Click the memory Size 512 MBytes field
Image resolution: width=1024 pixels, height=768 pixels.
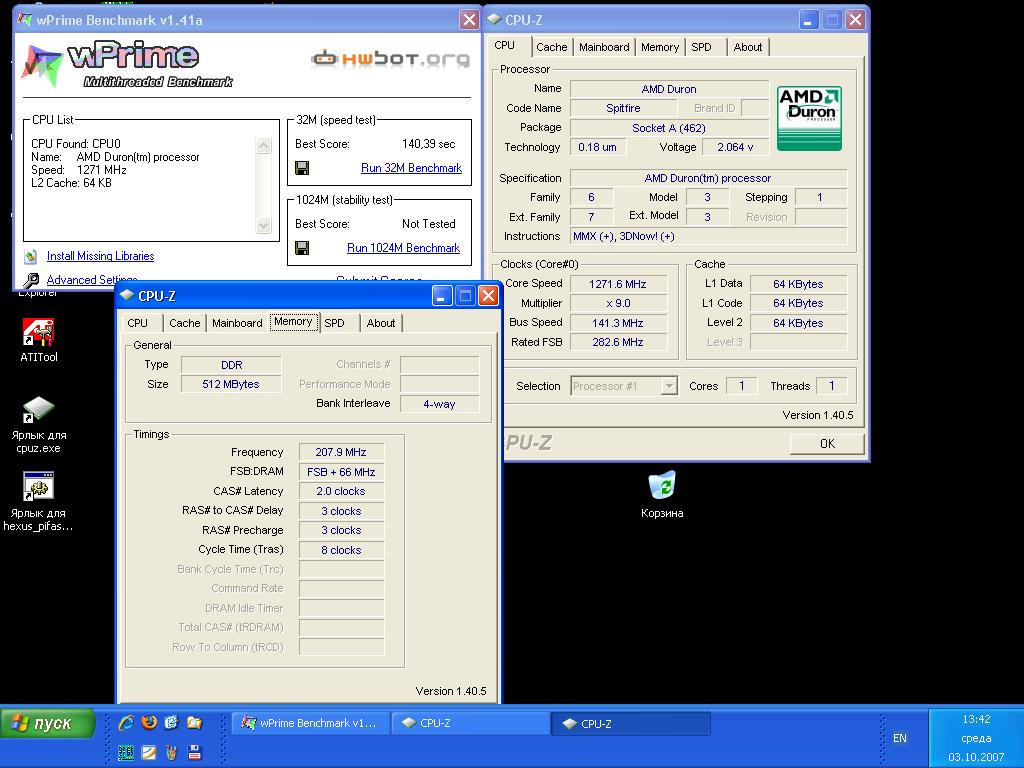click(231, 384)
